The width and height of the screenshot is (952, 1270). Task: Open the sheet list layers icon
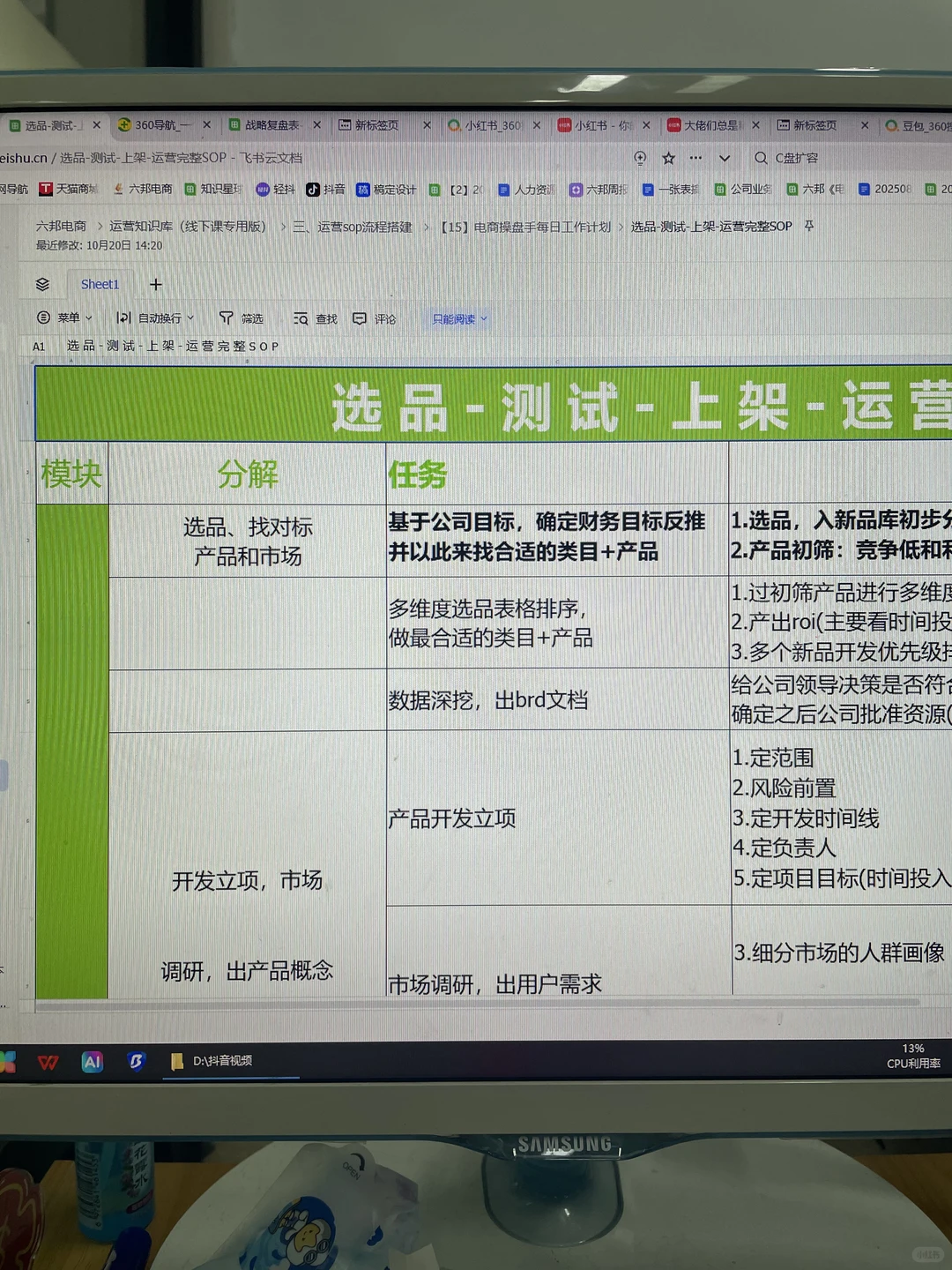[x=42, y=284]
